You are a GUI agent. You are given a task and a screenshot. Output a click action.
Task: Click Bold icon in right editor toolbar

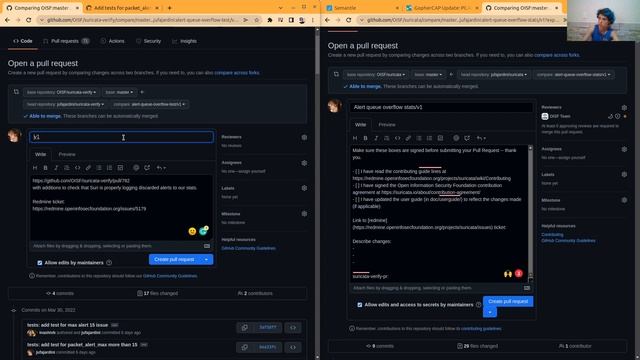[x=365, y=138]
